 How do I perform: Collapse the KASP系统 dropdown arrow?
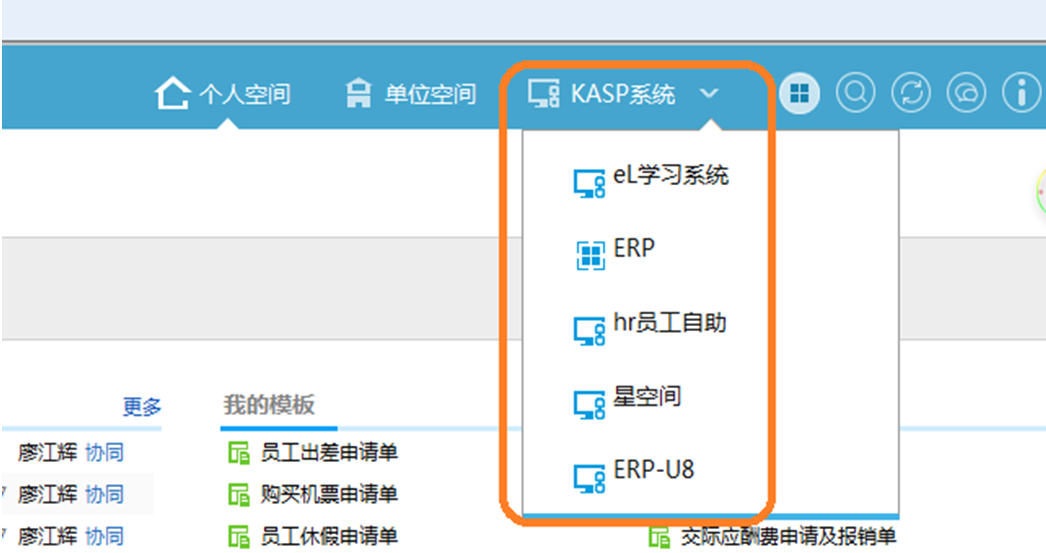(x=709, y=94)
